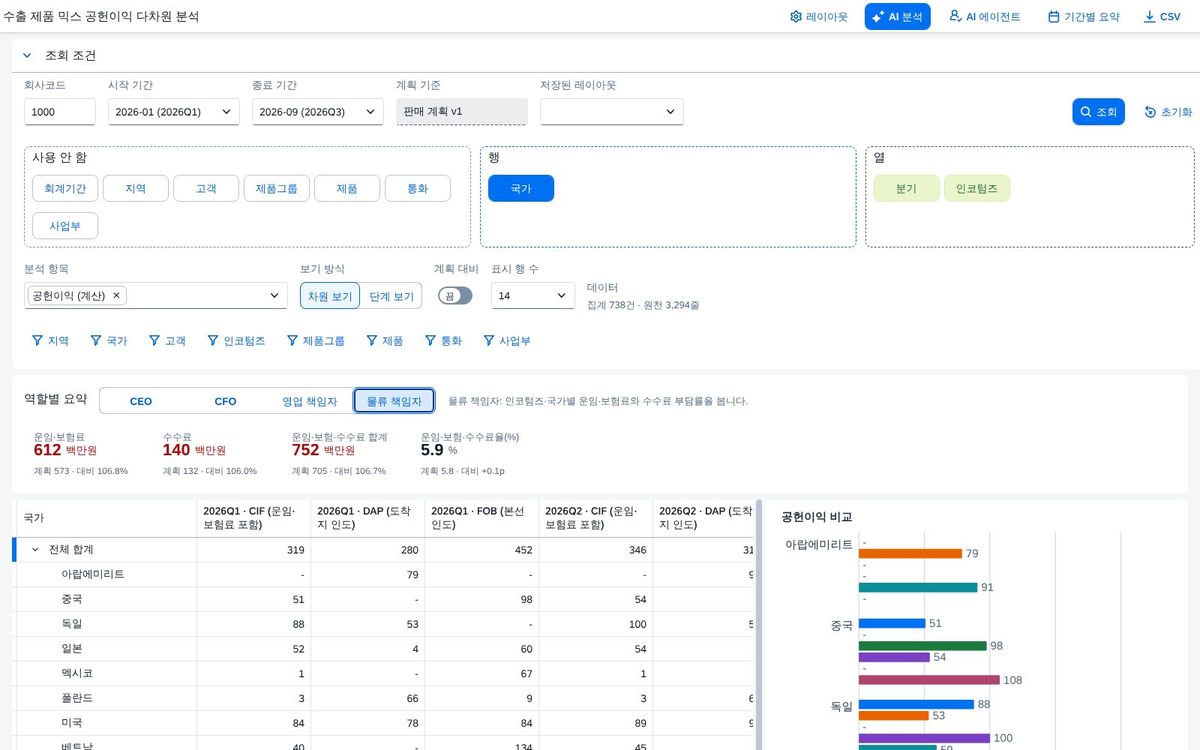Open the 제품그룹 filter
1200x750 pixels.
tap(315, 341)
